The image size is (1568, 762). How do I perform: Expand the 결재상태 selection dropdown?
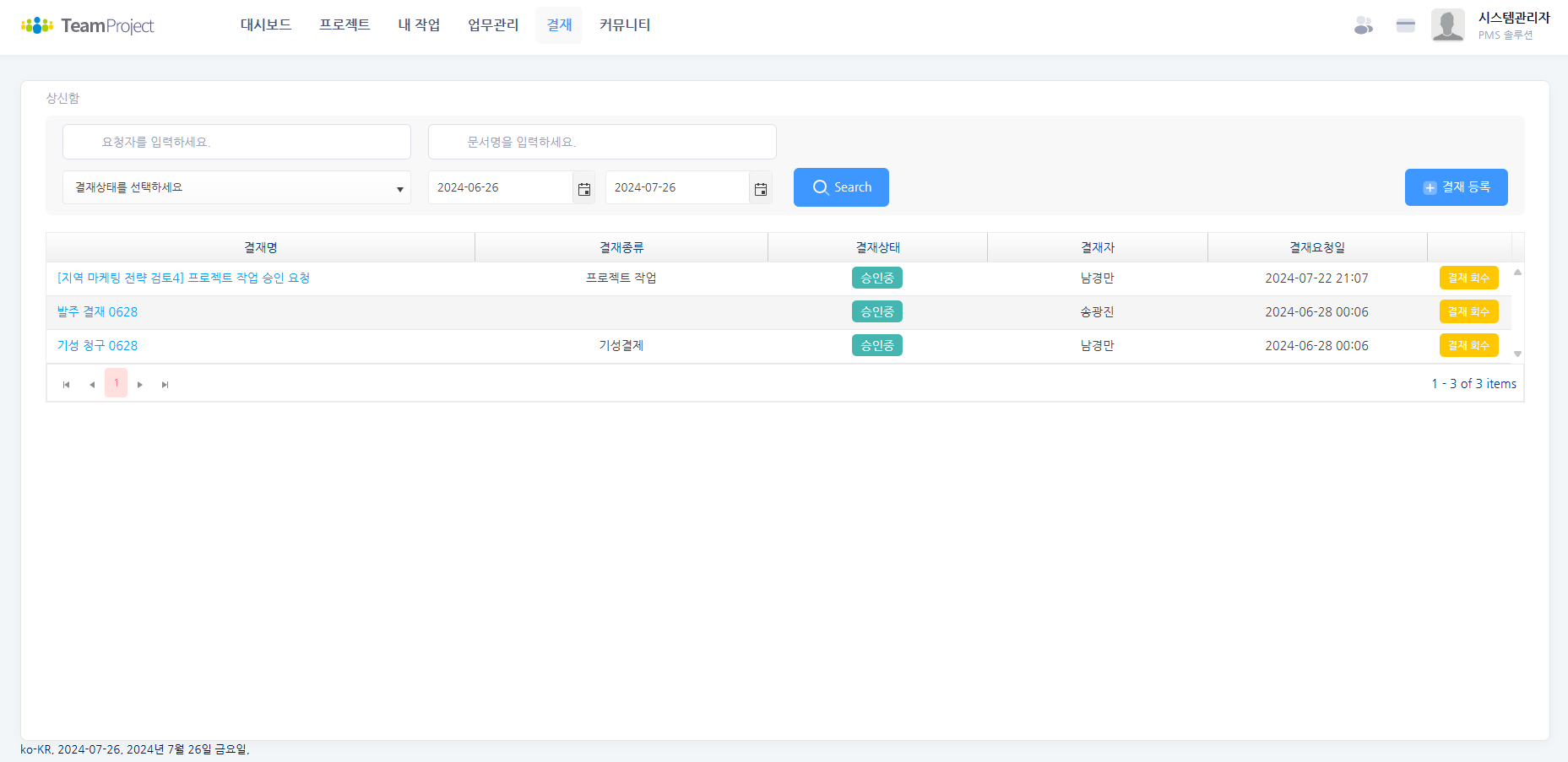coord(236,187)
